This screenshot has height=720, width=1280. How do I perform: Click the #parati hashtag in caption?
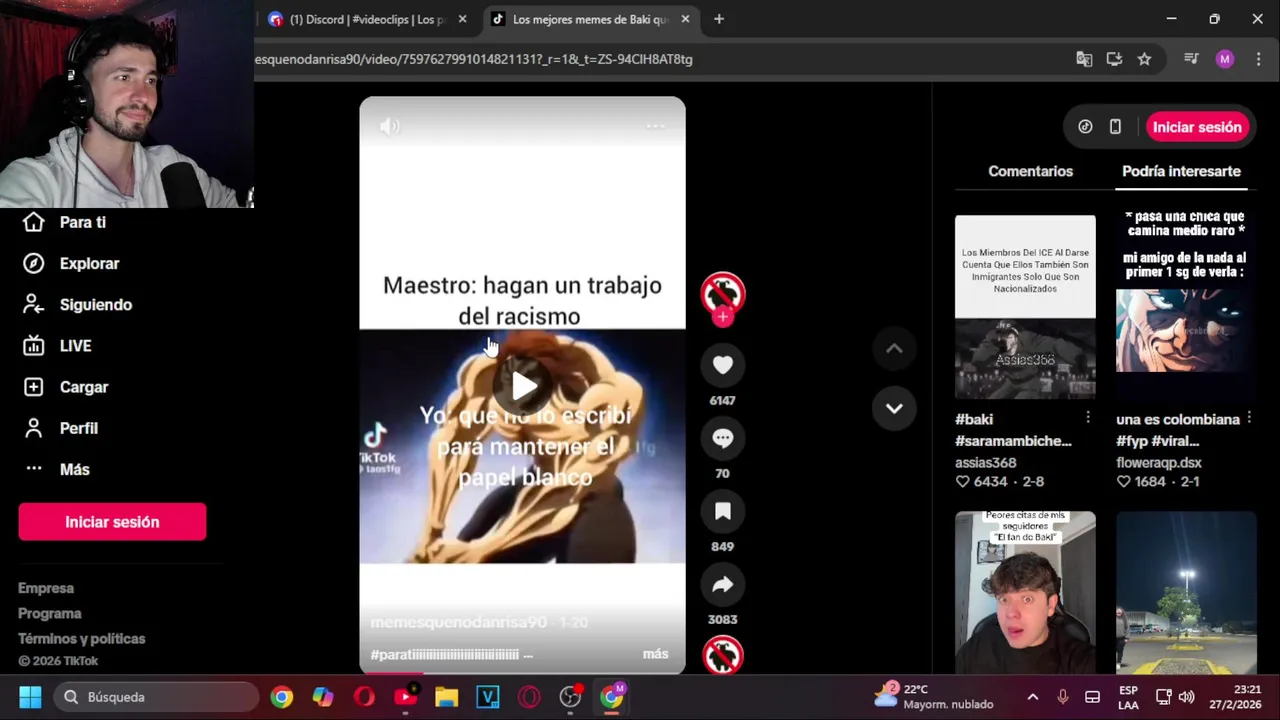(445, 654)
